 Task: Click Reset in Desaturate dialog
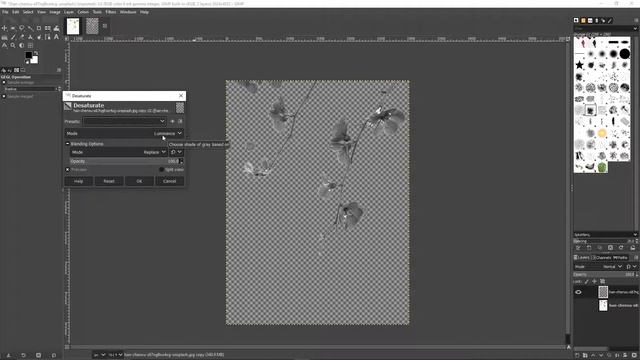tap(109, 181)
